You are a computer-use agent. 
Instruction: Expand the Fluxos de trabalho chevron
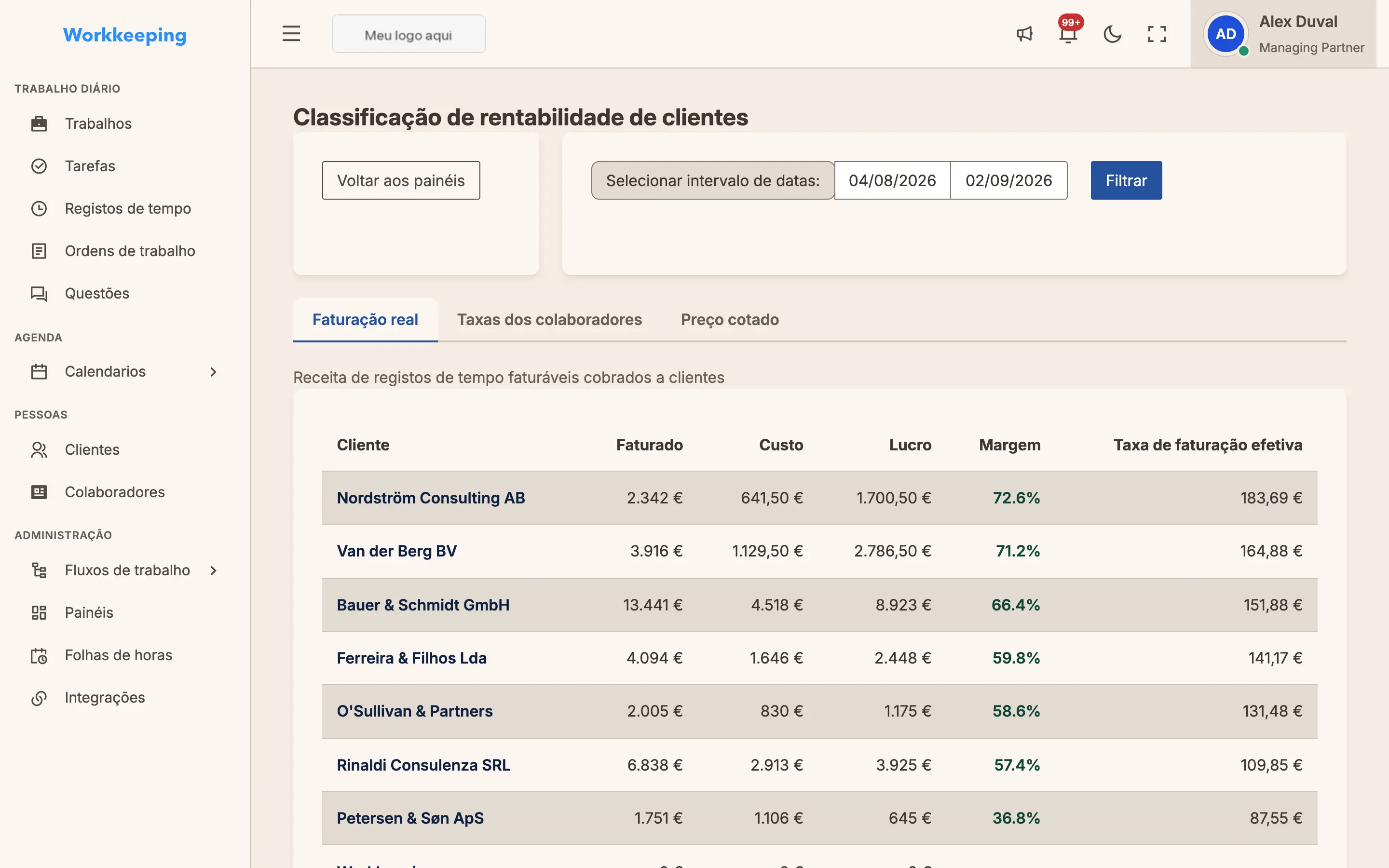[x=214, y=570]
